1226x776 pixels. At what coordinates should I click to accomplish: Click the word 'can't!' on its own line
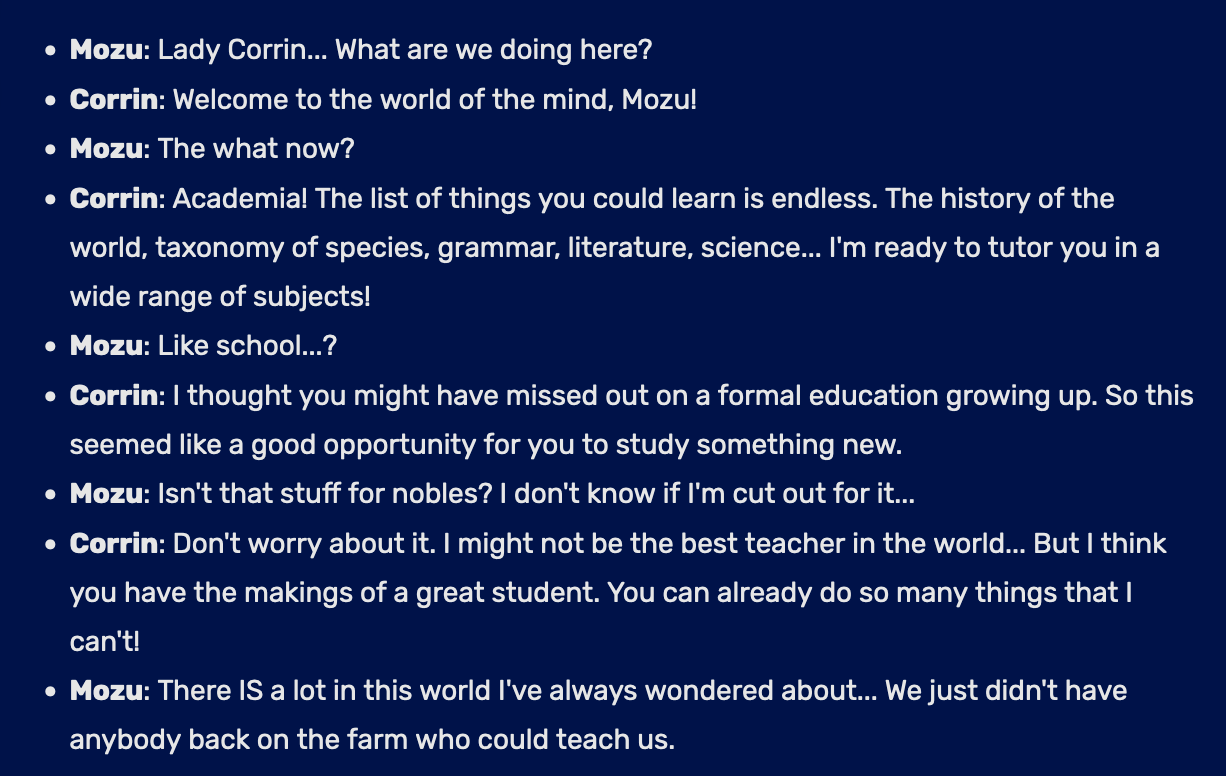[x=105, y=642]
